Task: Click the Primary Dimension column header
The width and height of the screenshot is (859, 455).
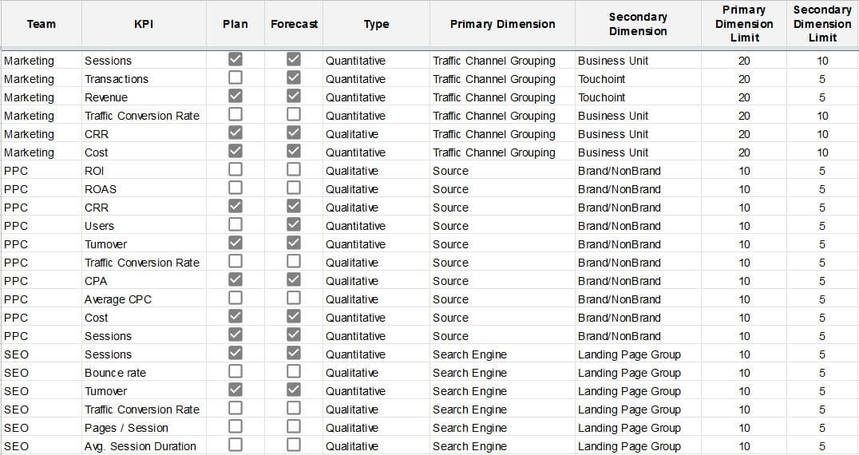Action: point(502,24)
